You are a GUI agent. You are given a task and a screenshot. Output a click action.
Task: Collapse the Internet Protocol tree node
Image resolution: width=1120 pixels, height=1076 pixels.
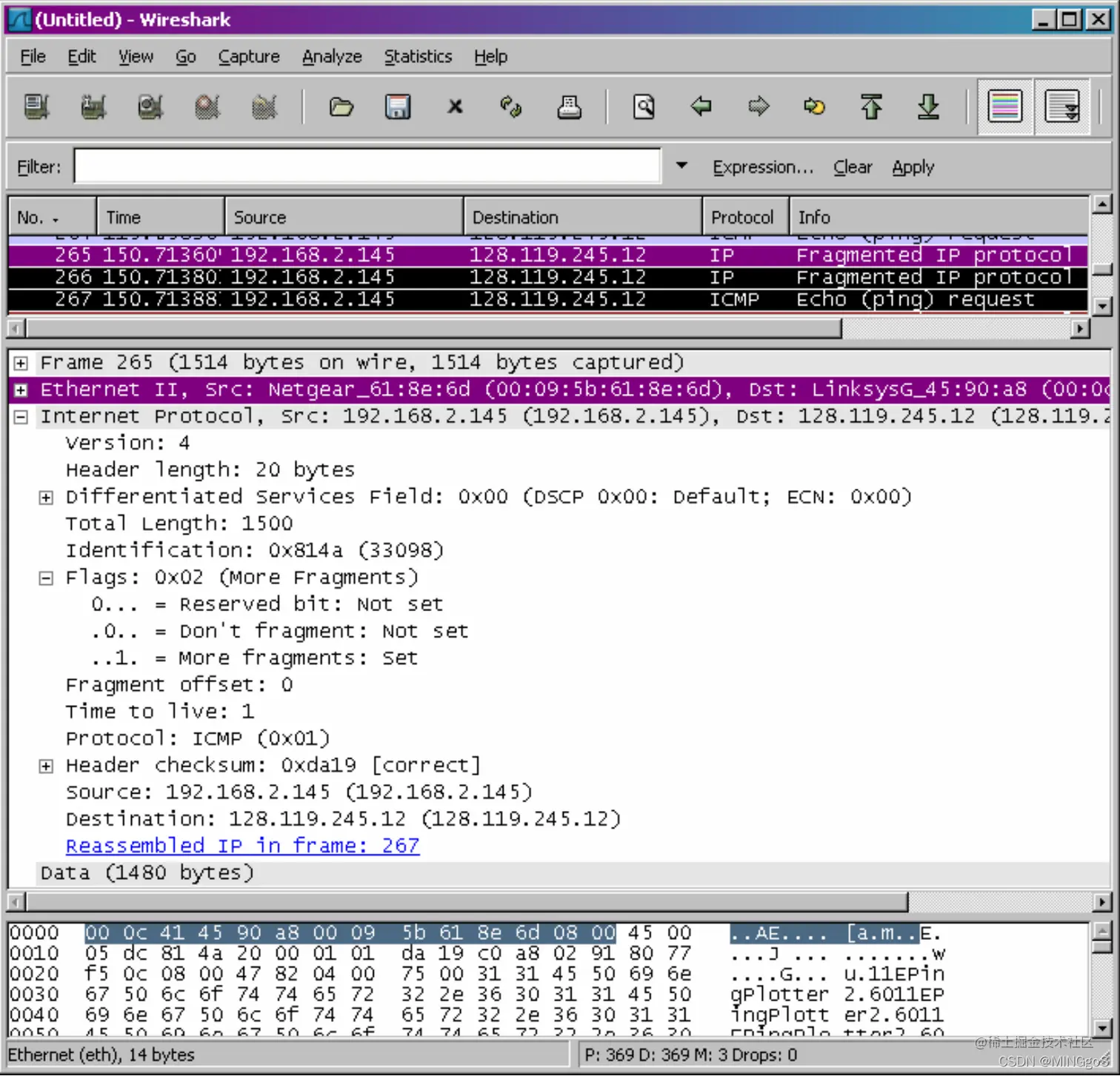[21, 418]
